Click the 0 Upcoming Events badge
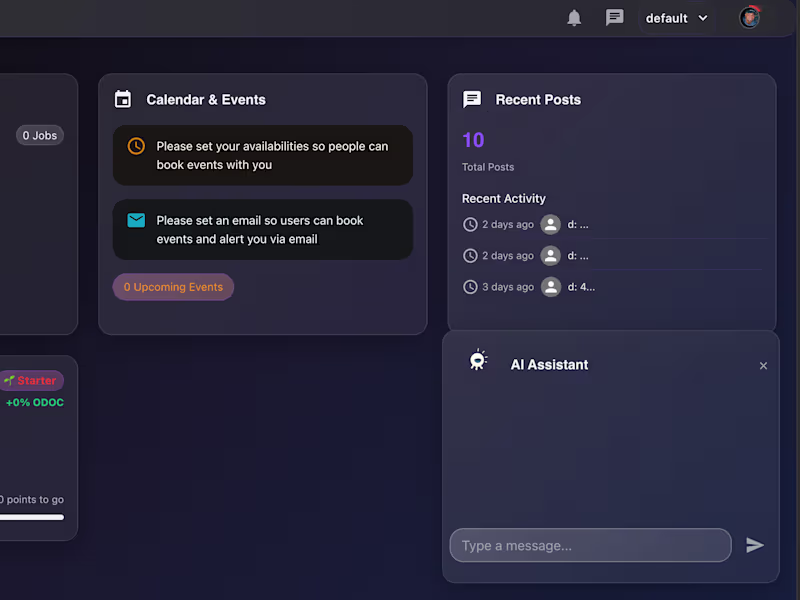Viewport: 800px width, 600px height. click(173, 287)
